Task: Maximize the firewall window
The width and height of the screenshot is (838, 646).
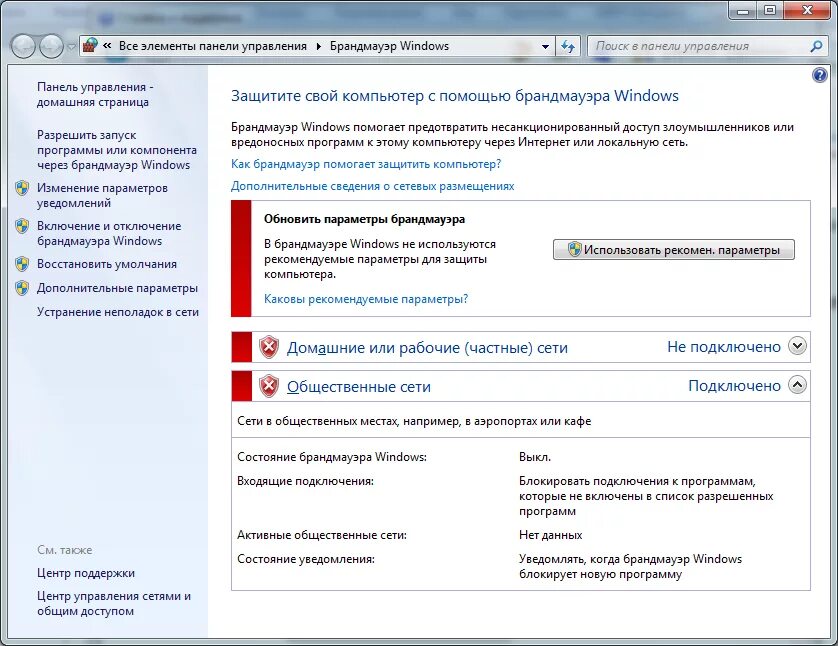Action: pyautogui.click(x=770, y=10)
